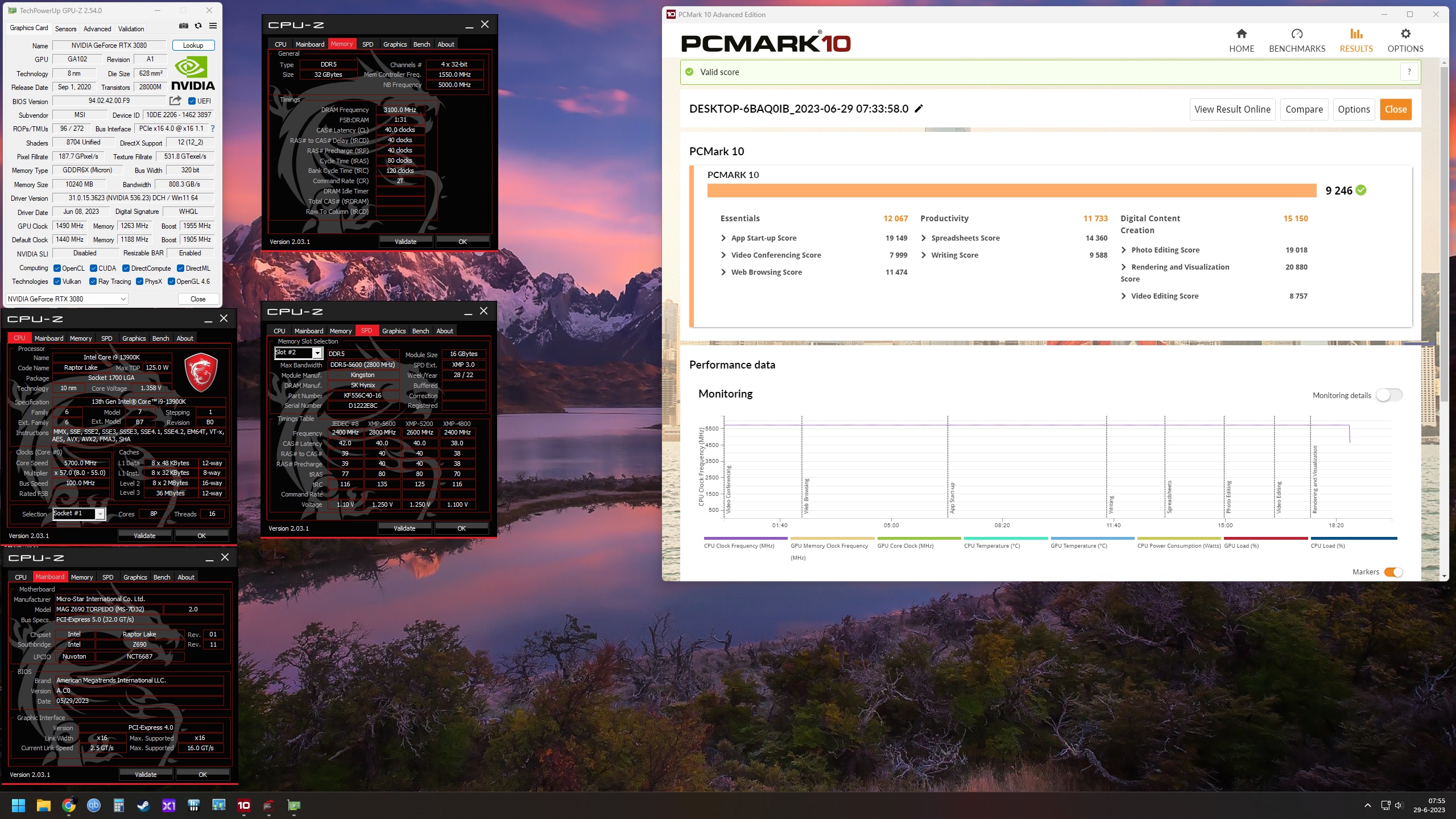Click the volume icon in system tray
Image resolution: width=1456 pixels, height=819 pixels.
(1399, 805)
